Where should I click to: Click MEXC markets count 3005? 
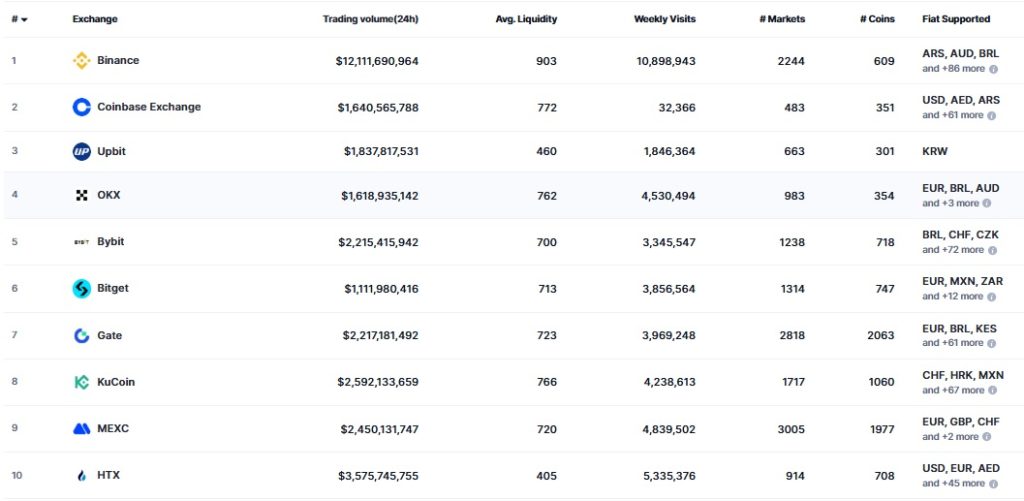pos(791,429)
